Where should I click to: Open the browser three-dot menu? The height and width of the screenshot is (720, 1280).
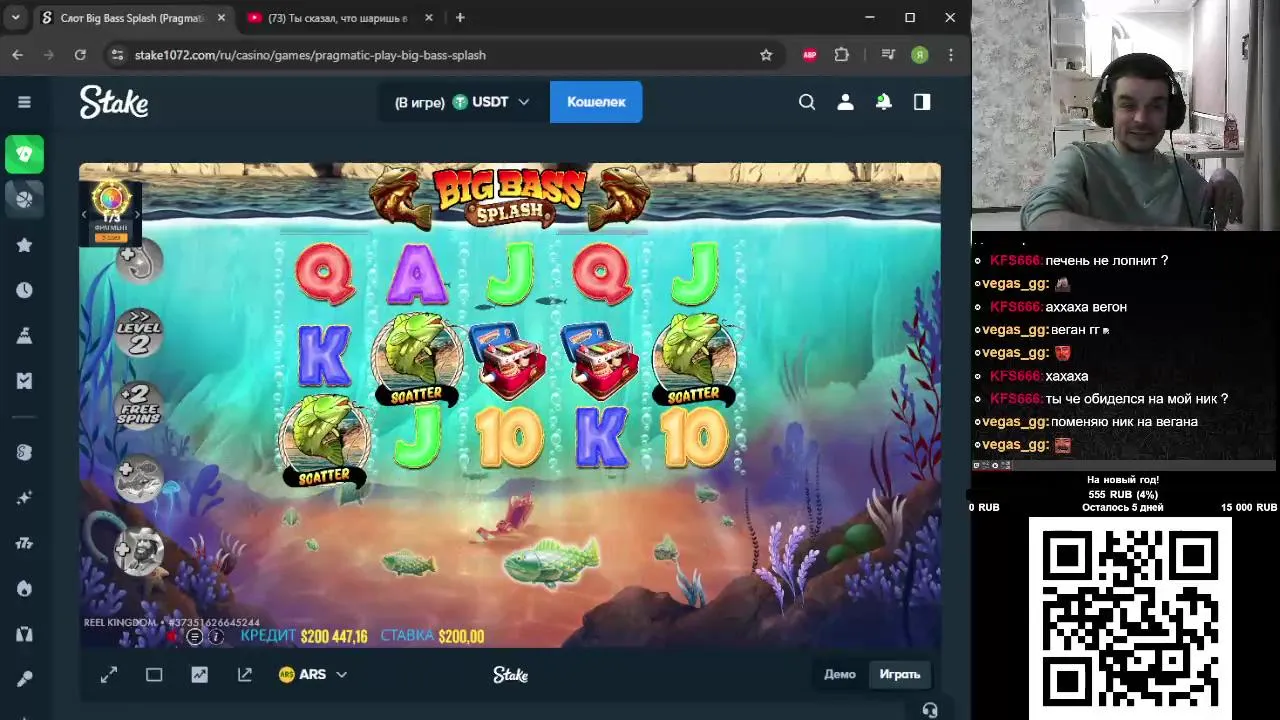(951, 55)
